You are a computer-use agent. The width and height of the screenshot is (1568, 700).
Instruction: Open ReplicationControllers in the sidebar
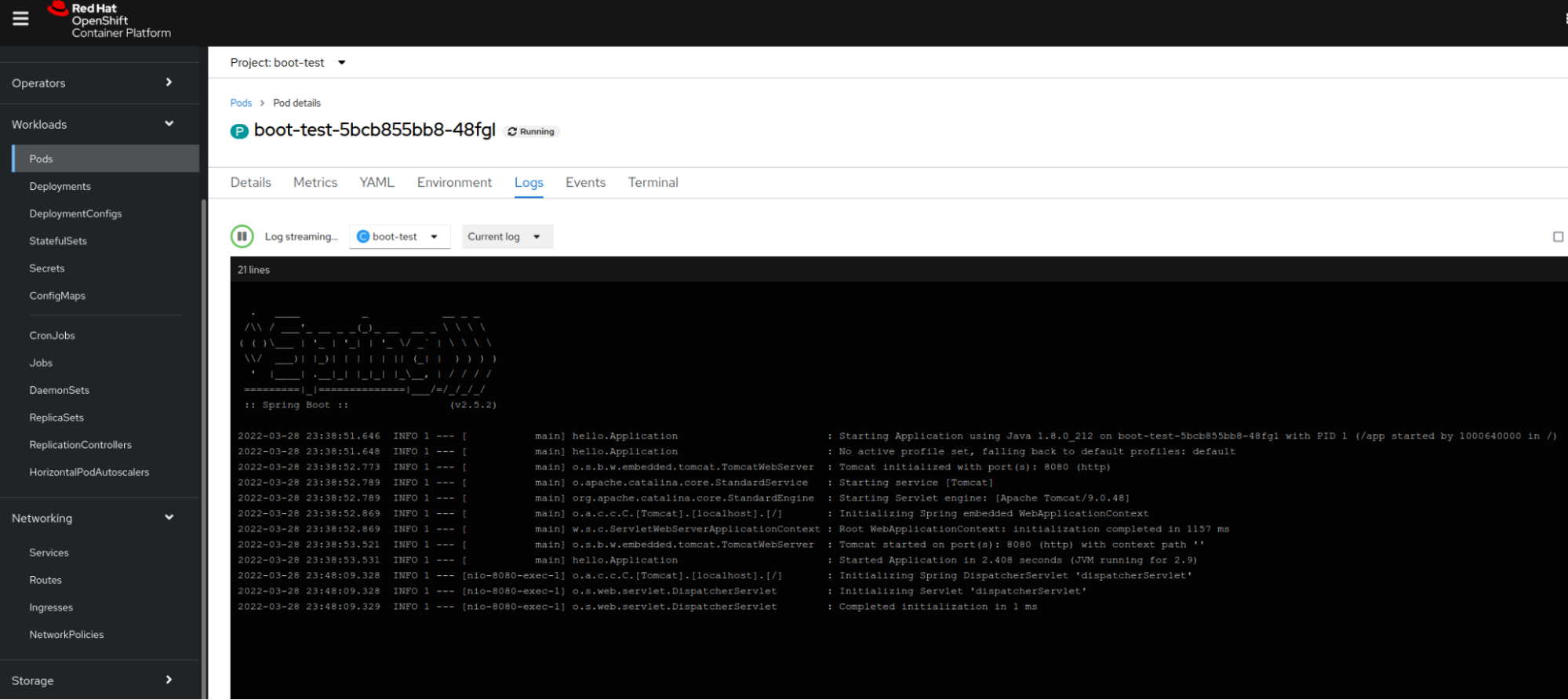click(81, 445)
